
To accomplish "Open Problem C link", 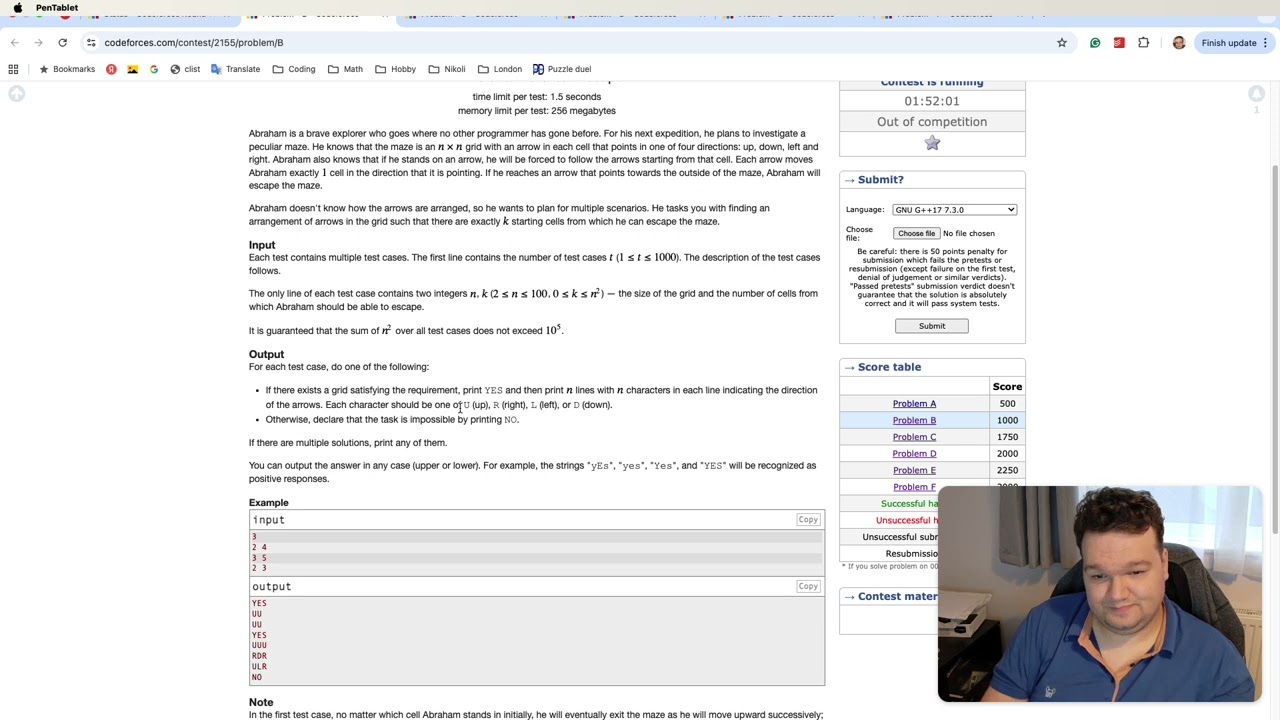I will (x=914, y=437).
